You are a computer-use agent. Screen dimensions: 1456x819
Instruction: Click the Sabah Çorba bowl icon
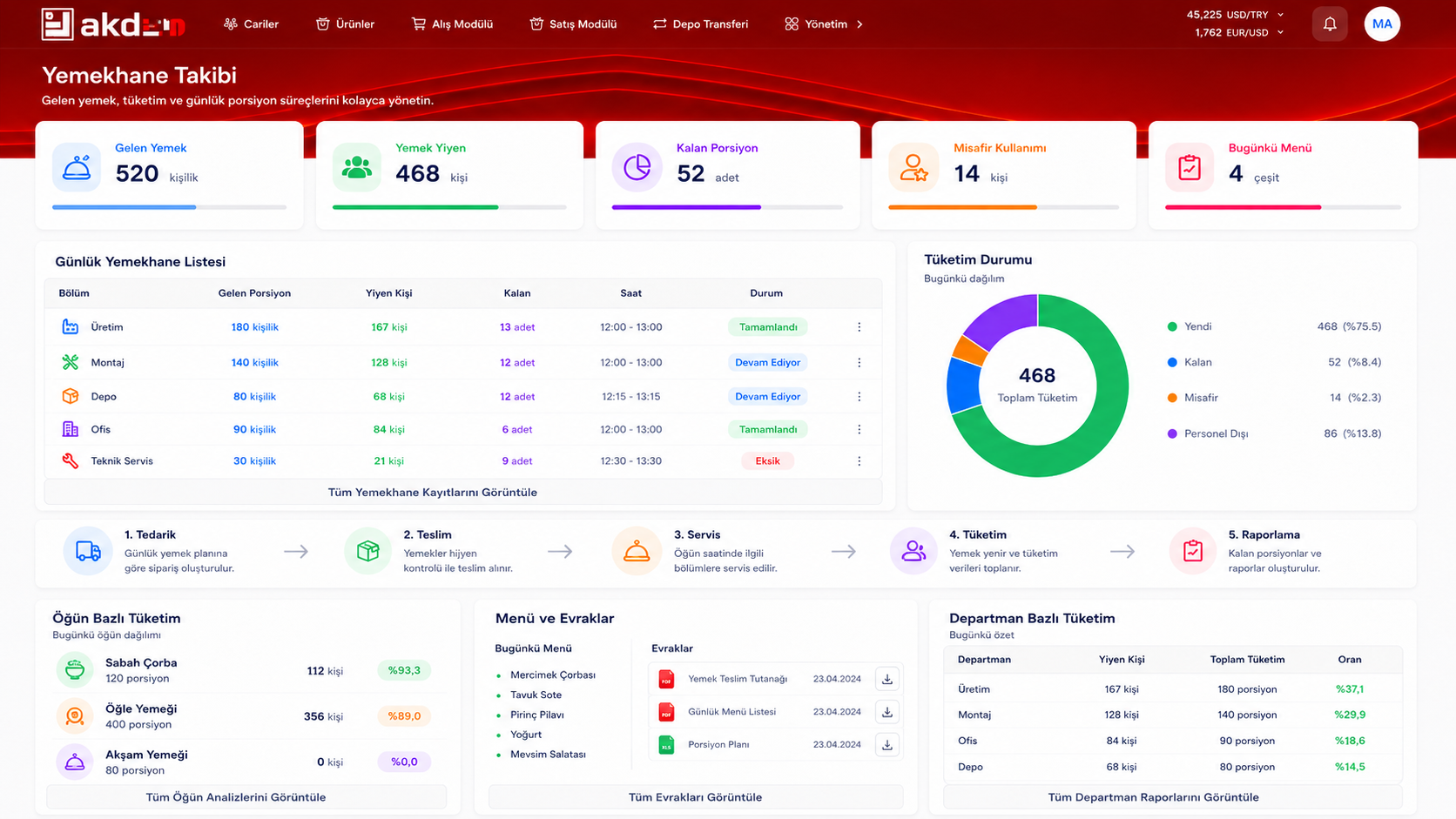75,670
